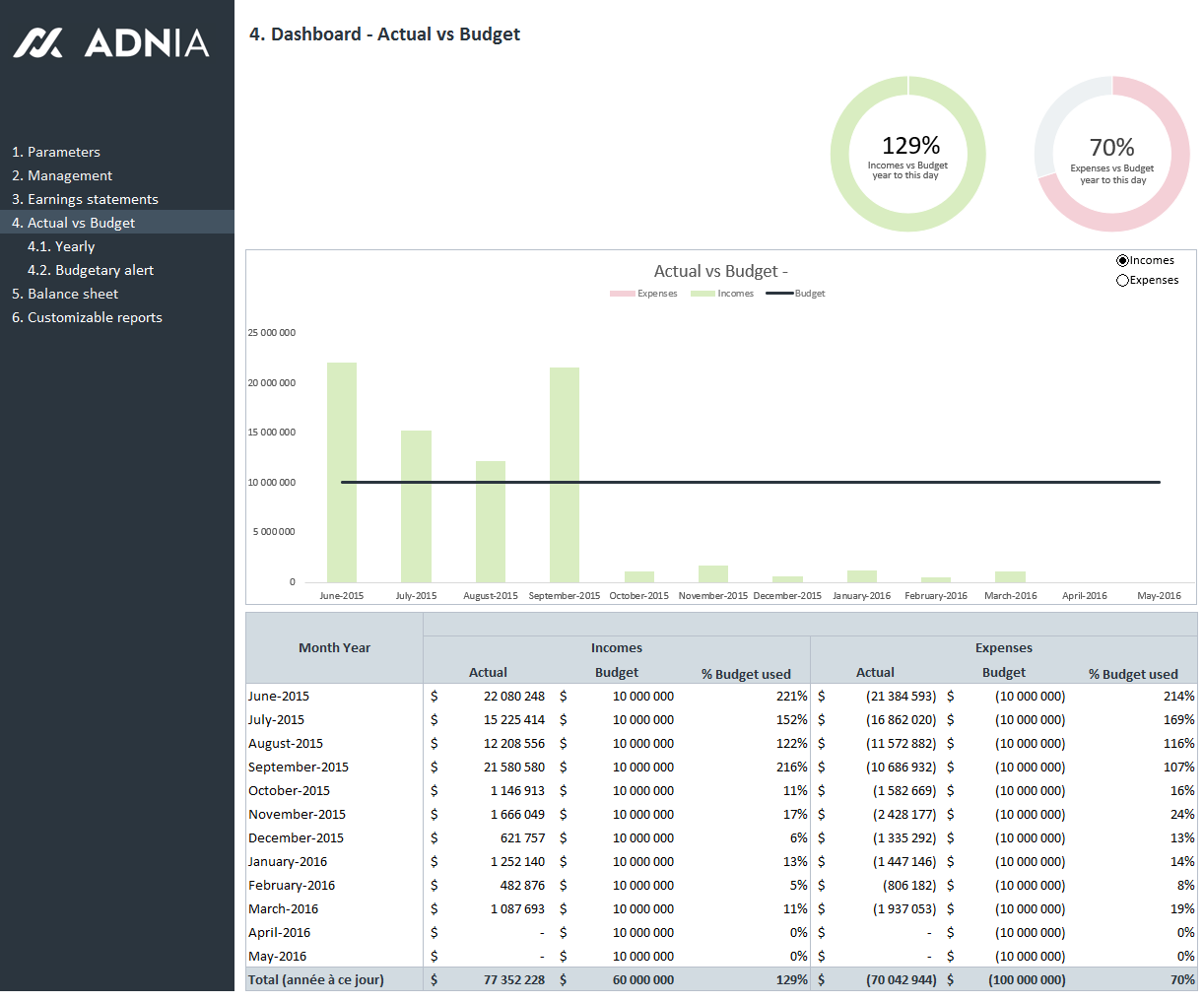Select Actual vs Budget sidebar item
Screen dimensions: 1204x1002
73,223
